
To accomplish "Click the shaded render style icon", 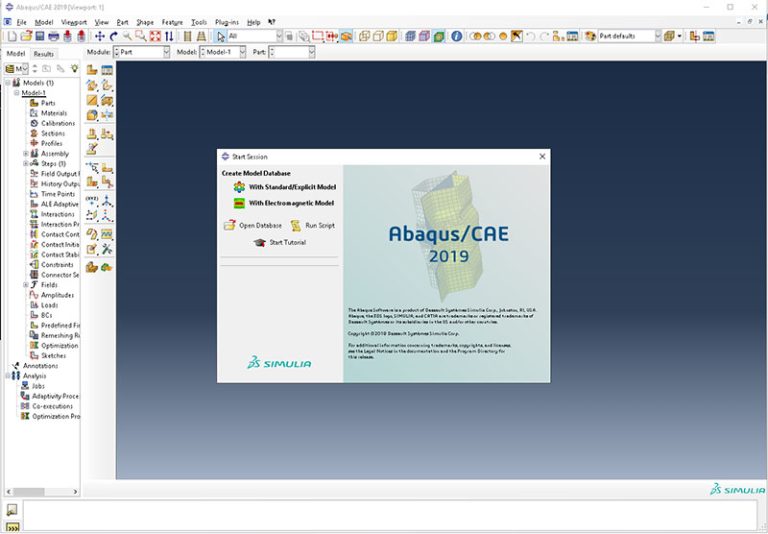I will [392, 36].
